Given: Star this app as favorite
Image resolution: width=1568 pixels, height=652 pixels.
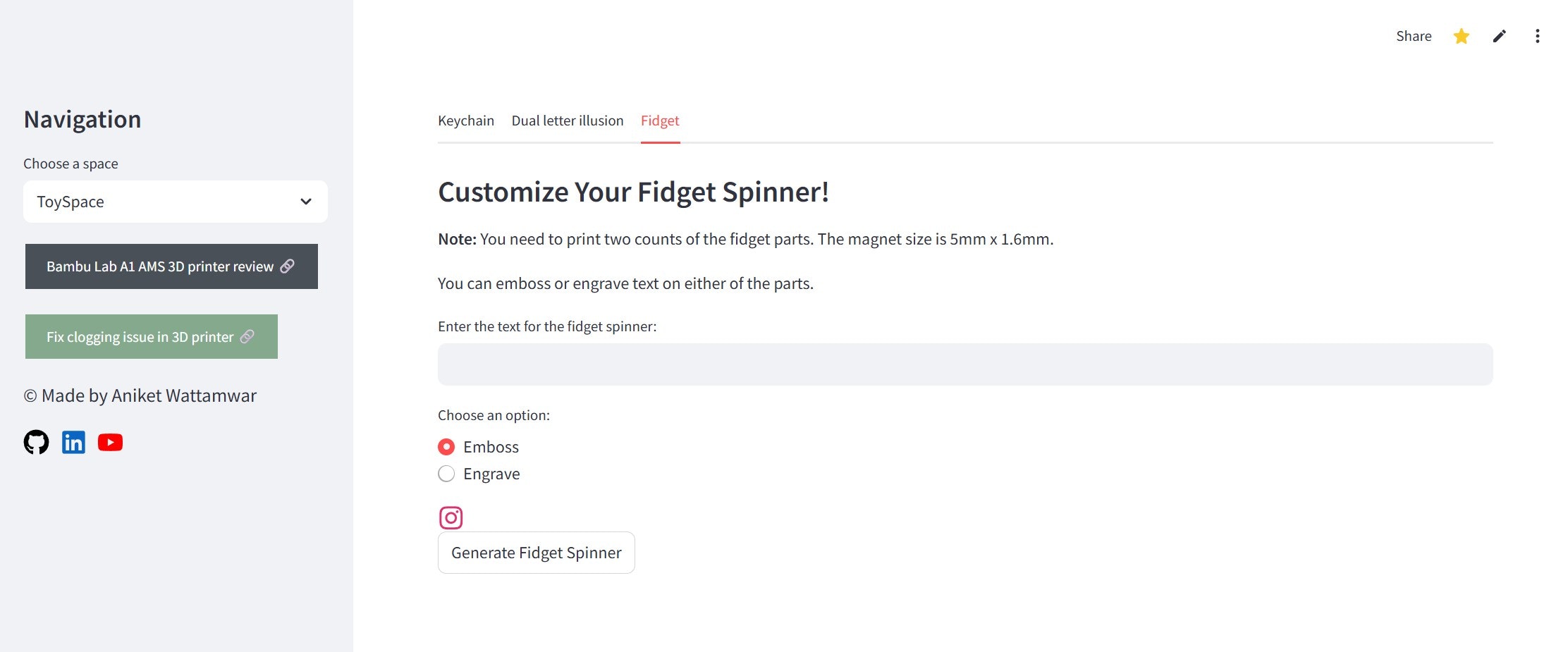Looking at the screenshot, I should click(1461, 36).
